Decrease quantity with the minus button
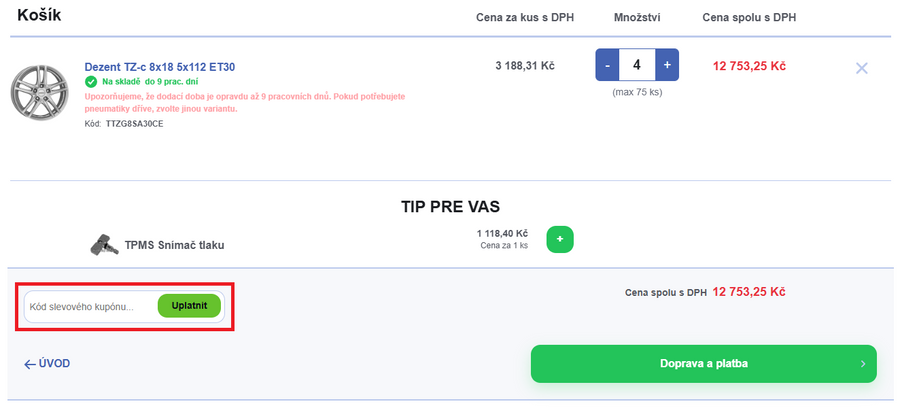 point(606,66)
